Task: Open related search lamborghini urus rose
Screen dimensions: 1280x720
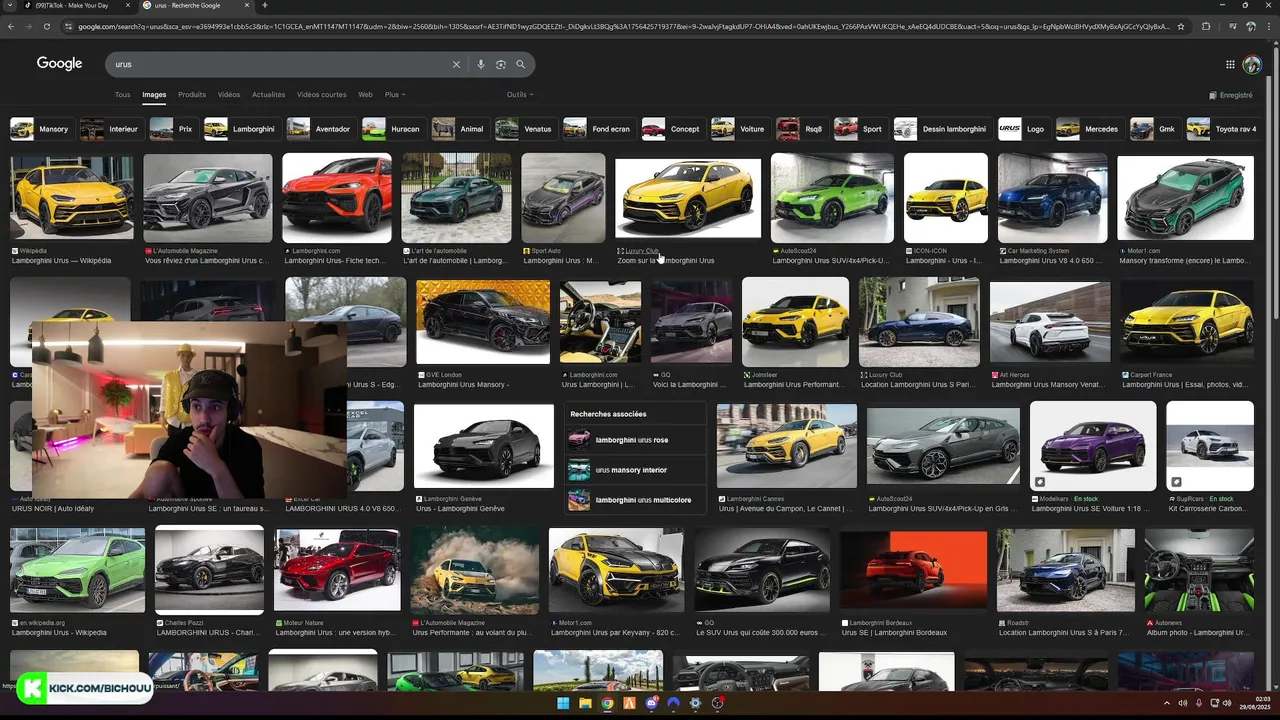Action: (636, 439)
